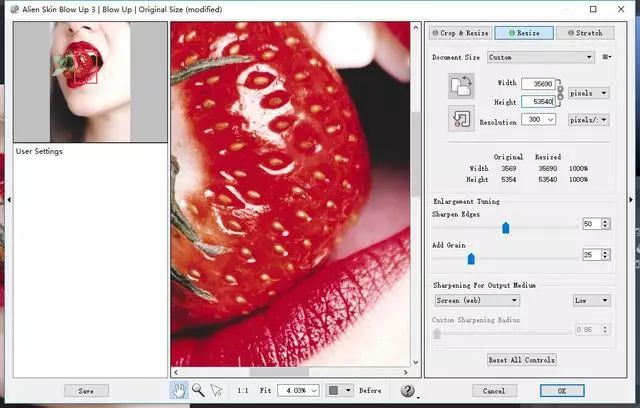Toggle the width-height chain link
Image resolution: width=640 pixels, height=408 pixels.
(560, 93)
